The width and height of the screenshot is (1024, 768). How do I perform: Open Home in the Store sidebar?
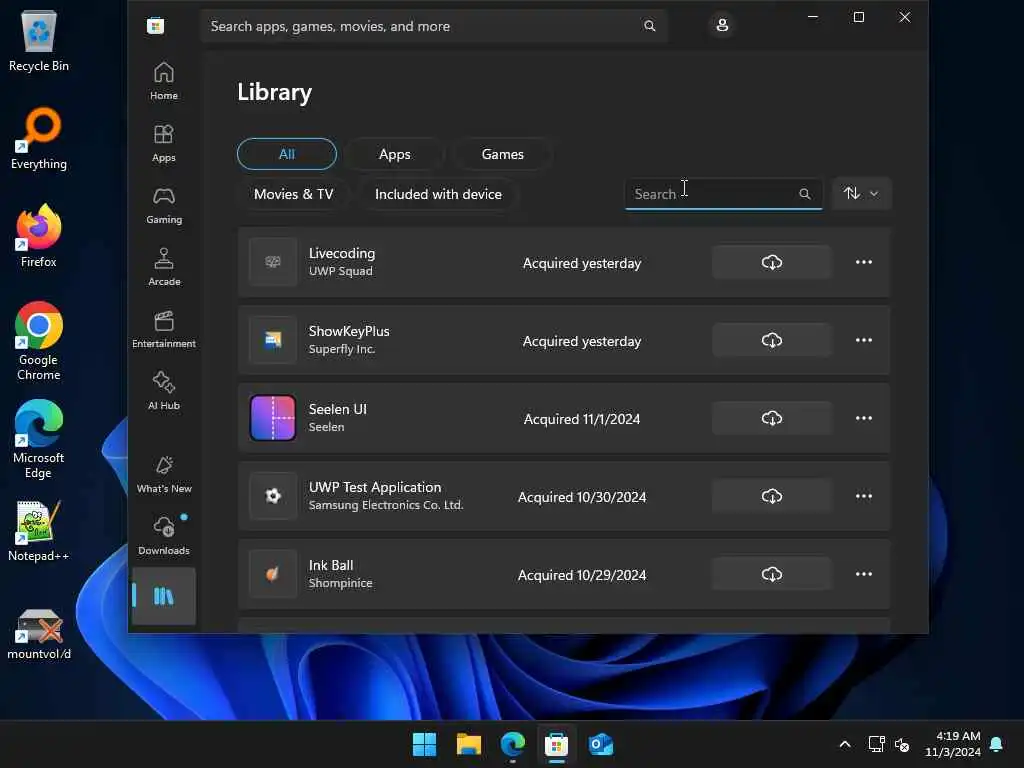pos(163,82)
